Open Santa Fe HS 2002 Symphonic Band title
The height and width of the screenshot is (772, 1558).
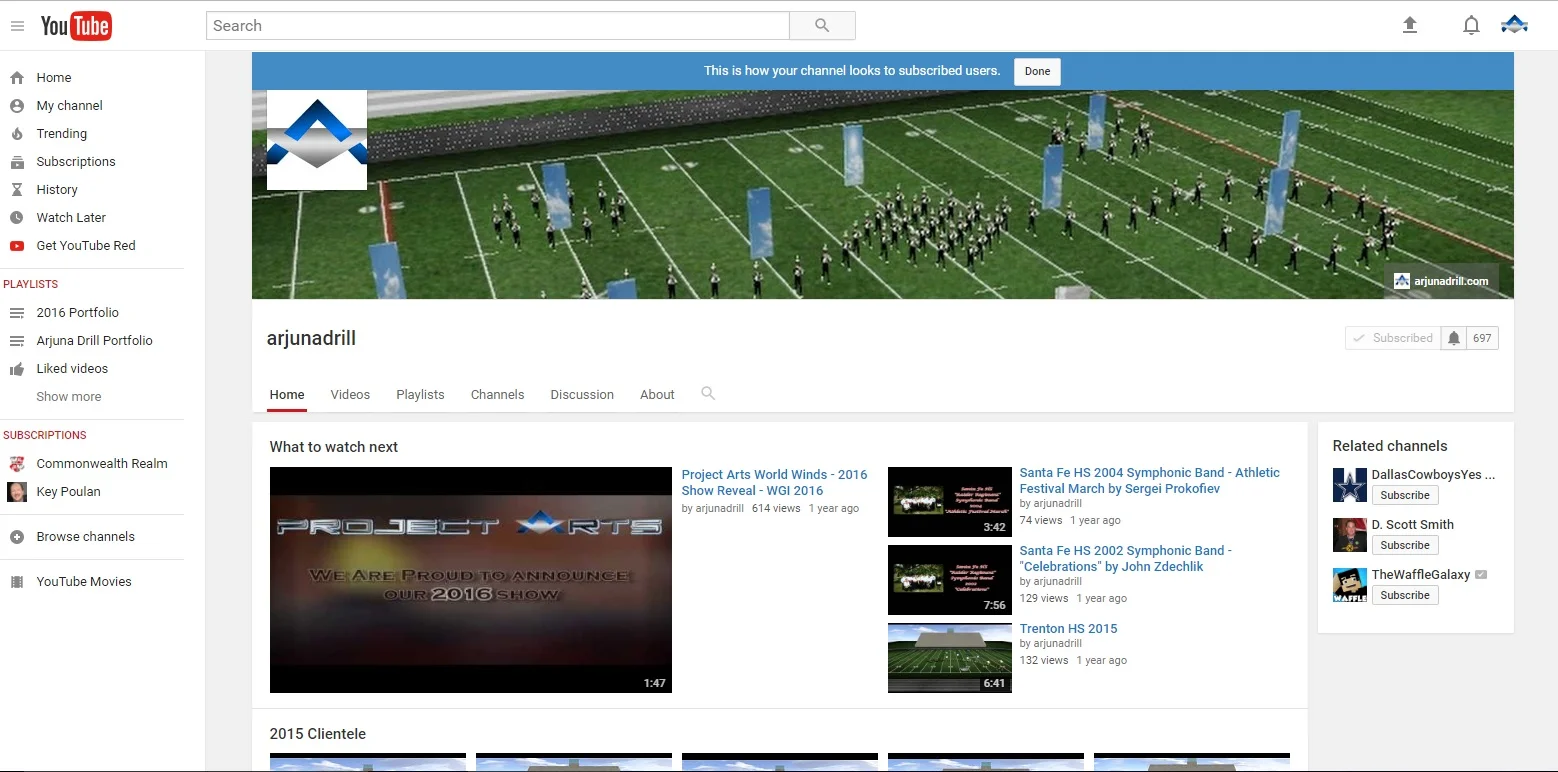point(1125,558)
